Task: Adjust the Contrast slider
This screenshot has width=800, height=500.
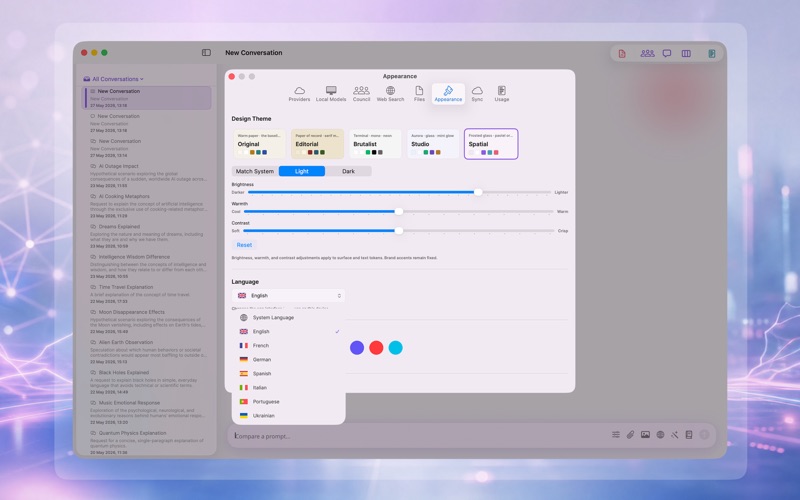Action: 399,231
